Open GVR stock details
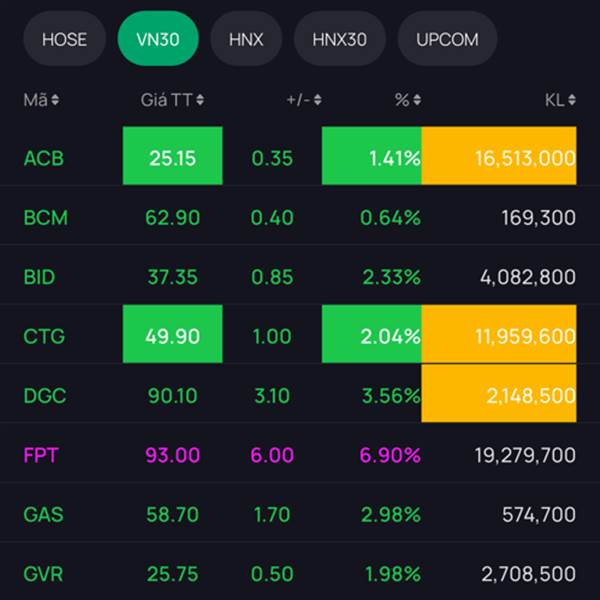 [44, 574]
